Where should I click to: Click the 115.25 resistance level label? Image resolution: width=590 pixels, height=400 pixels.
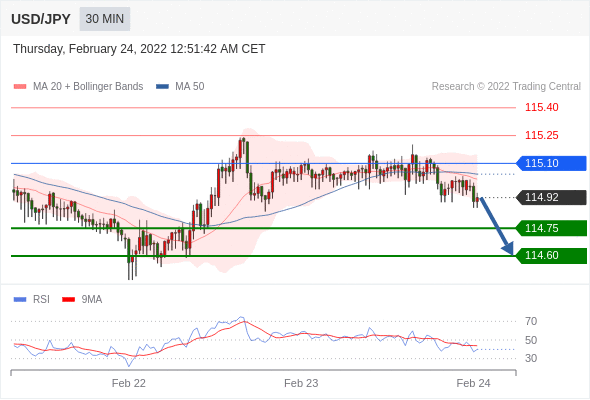[x=541, y=135]
